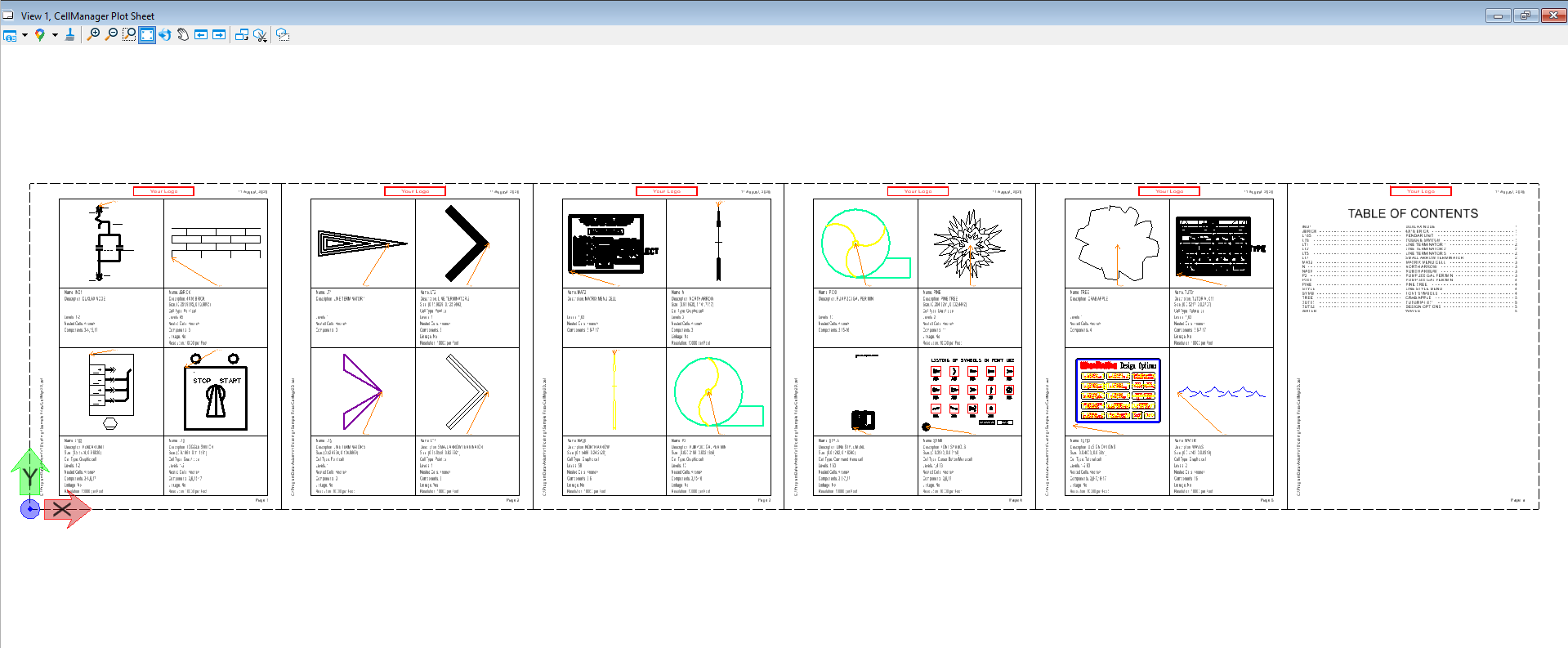Open the view window control menu icon
Screen dimensions: 1568x648
click(x=8, y=16)
